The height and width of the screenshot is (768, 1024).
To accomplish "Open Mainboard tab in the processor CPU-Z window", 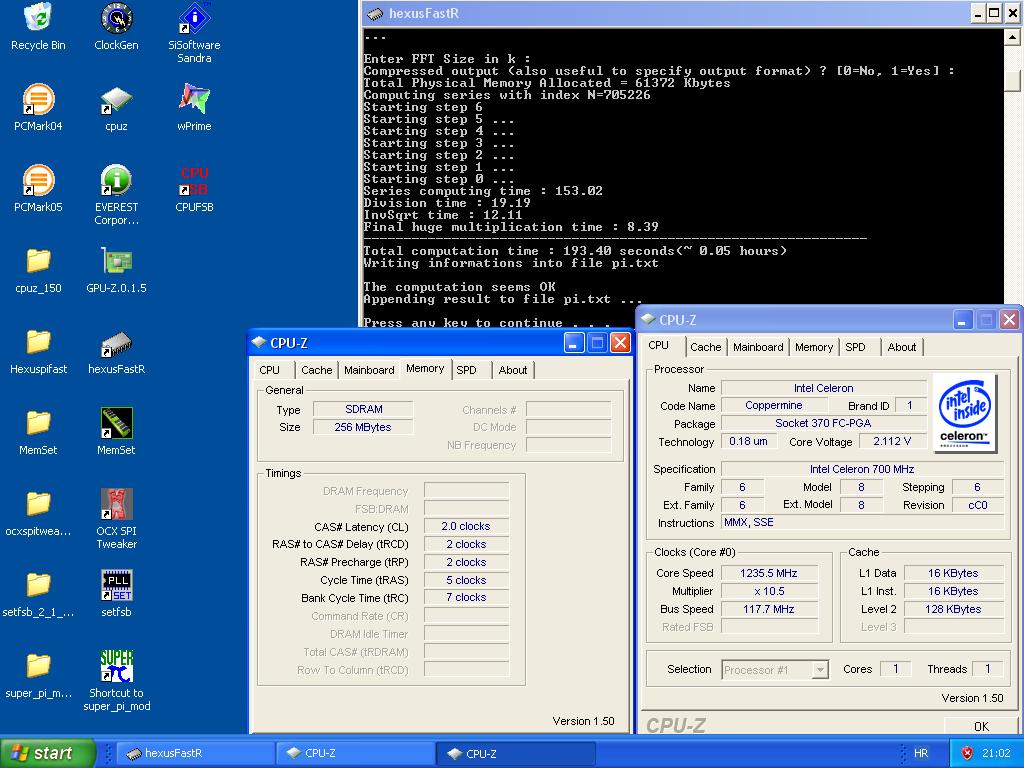I will pos(758,347).
